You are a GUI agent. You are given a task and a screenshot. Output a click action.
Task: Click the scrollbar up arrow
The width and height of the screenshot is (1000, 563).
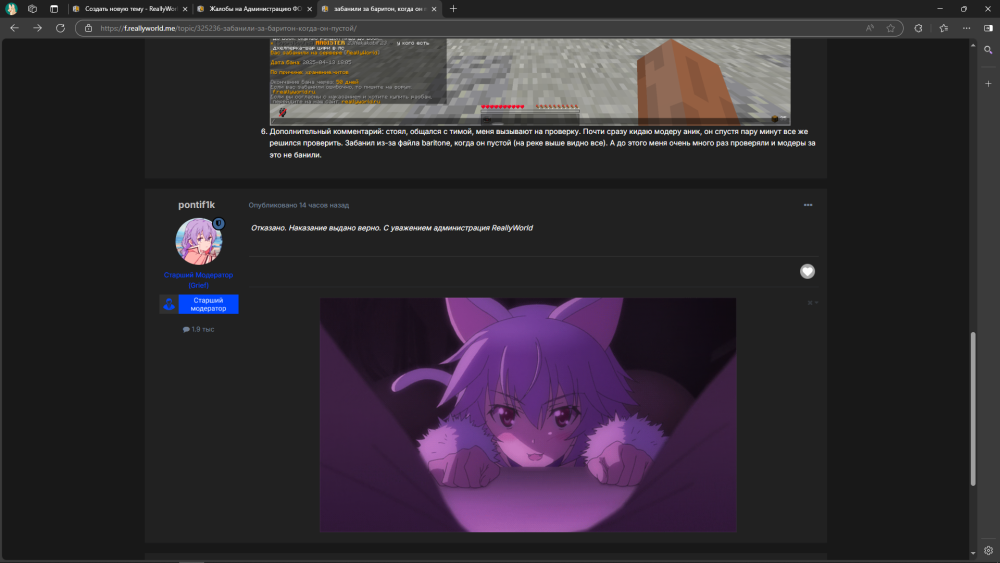pos(973,45)
